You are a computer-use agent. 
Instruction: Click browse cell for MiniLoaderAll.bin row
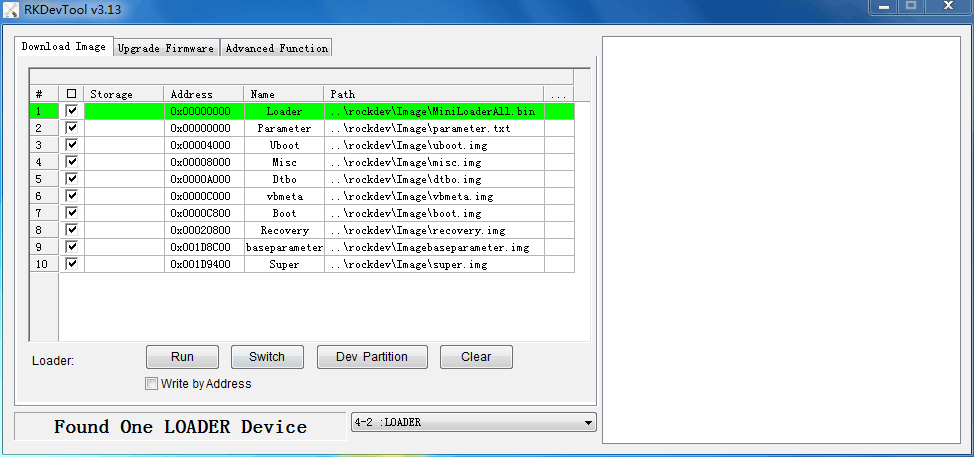coord(558,111)
